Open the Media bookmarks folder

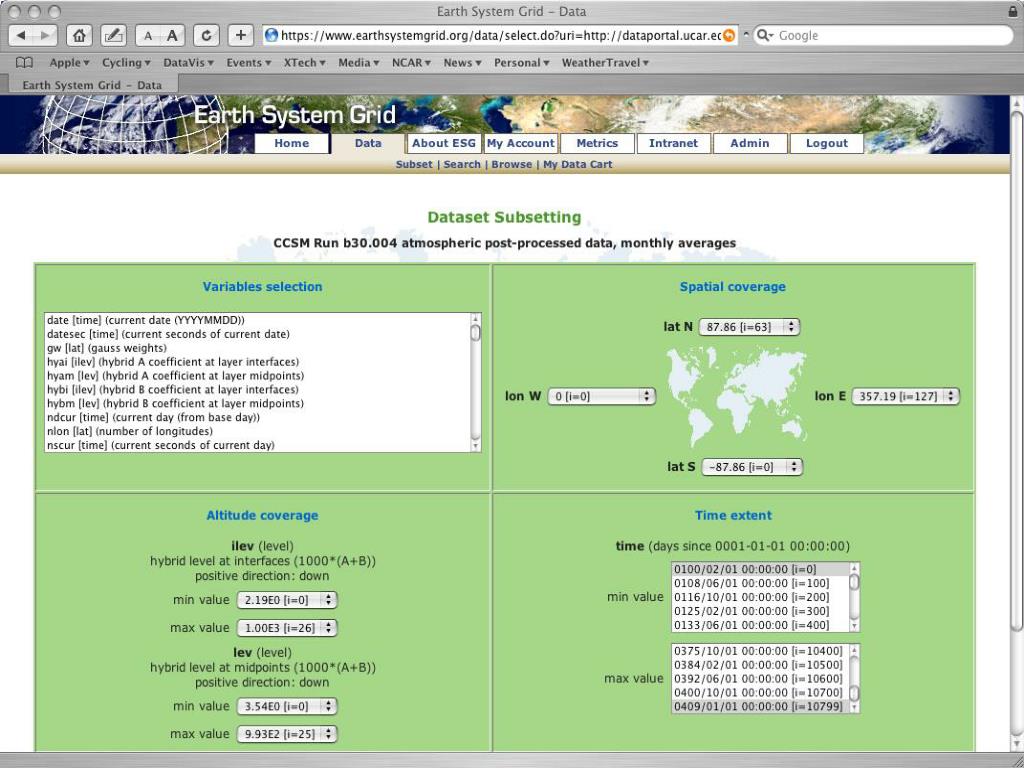pos(359,63)
